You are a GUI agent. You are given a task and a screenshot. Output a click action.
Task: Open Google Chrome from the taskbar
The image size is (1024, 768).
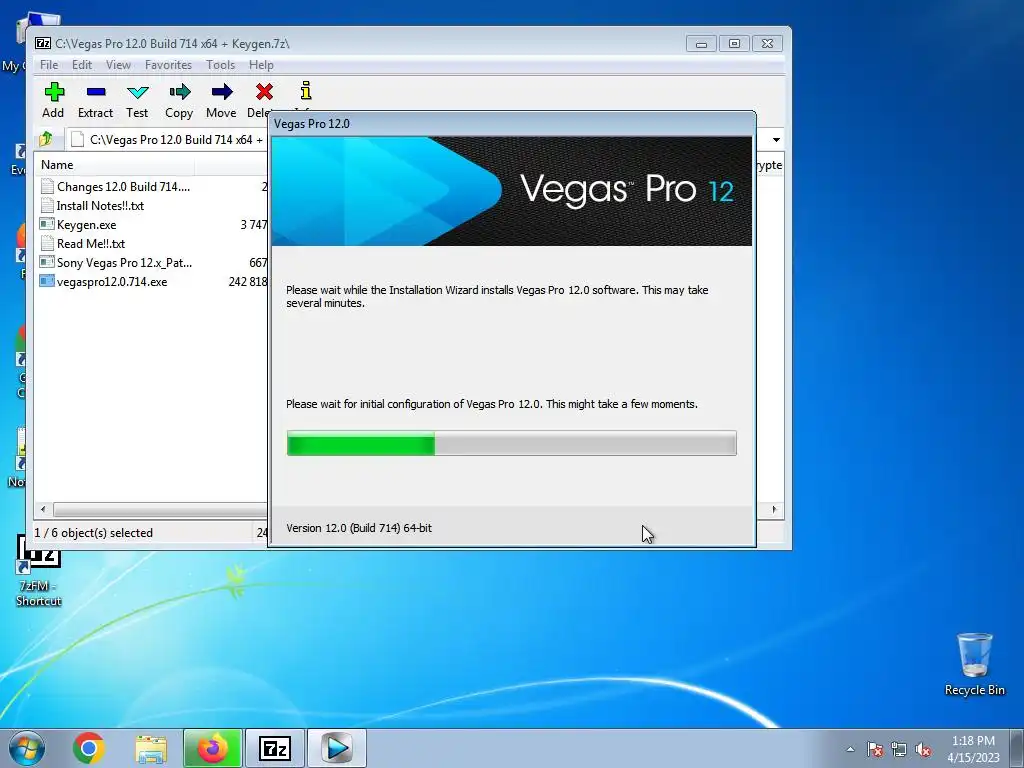pos(89,748)
